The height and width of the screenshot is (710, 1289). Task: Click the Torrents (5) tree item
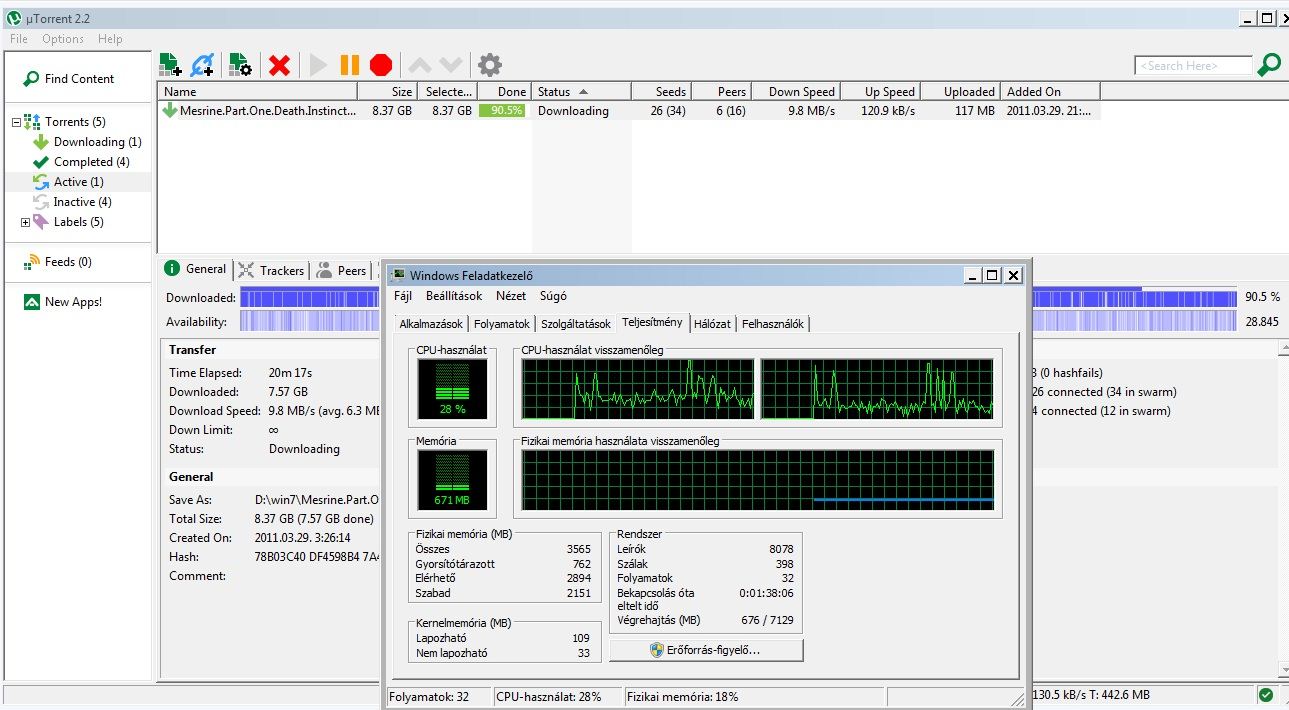tap(65, 122)
